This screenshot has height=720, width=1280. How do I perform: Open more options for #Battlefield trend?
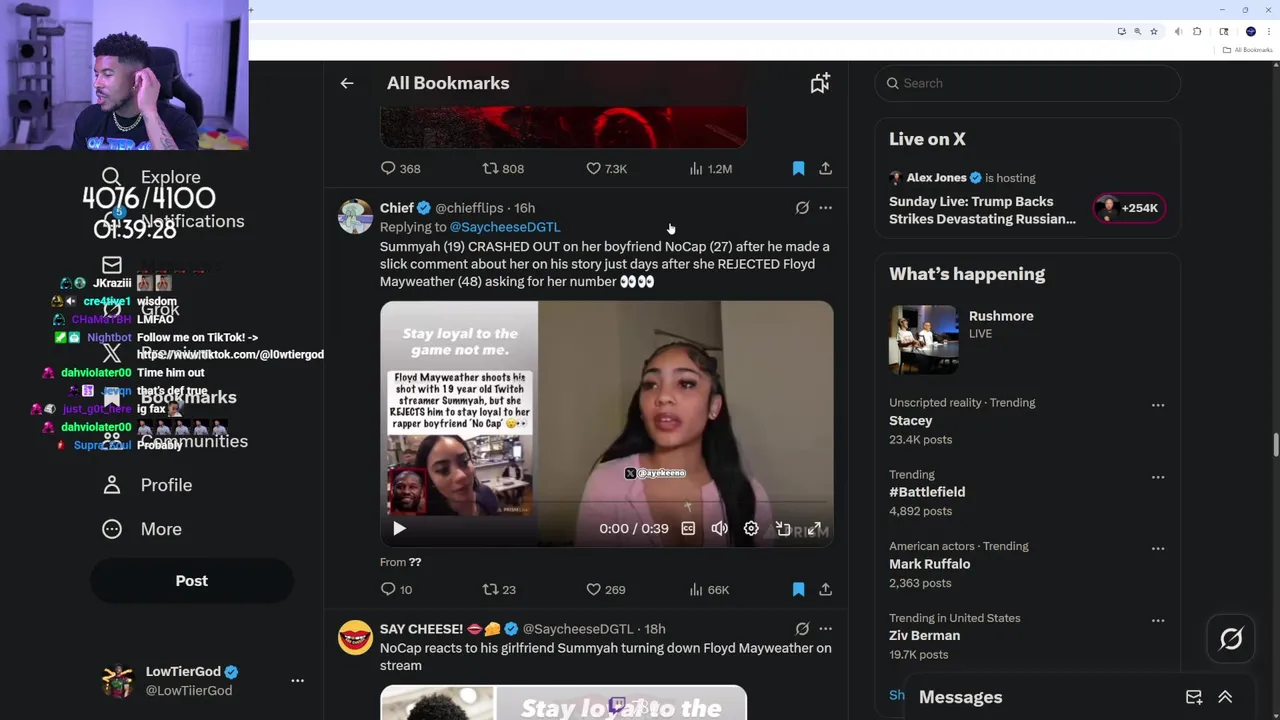[1158, 477]
